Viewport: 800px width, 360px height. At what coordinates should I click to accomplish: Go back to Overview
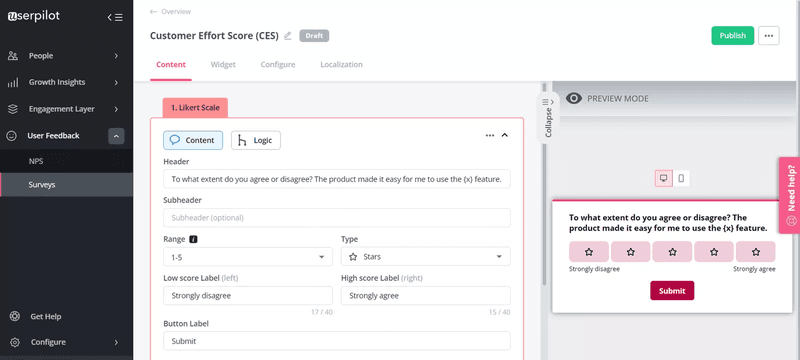point(170,12)
